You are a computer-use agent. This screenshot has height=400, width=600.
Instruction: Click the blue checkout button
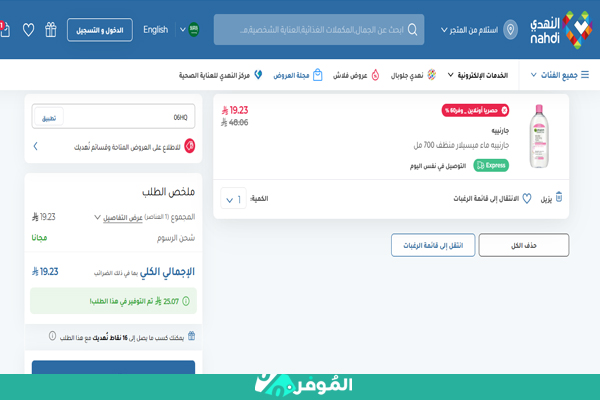click(x=113, y=367)
